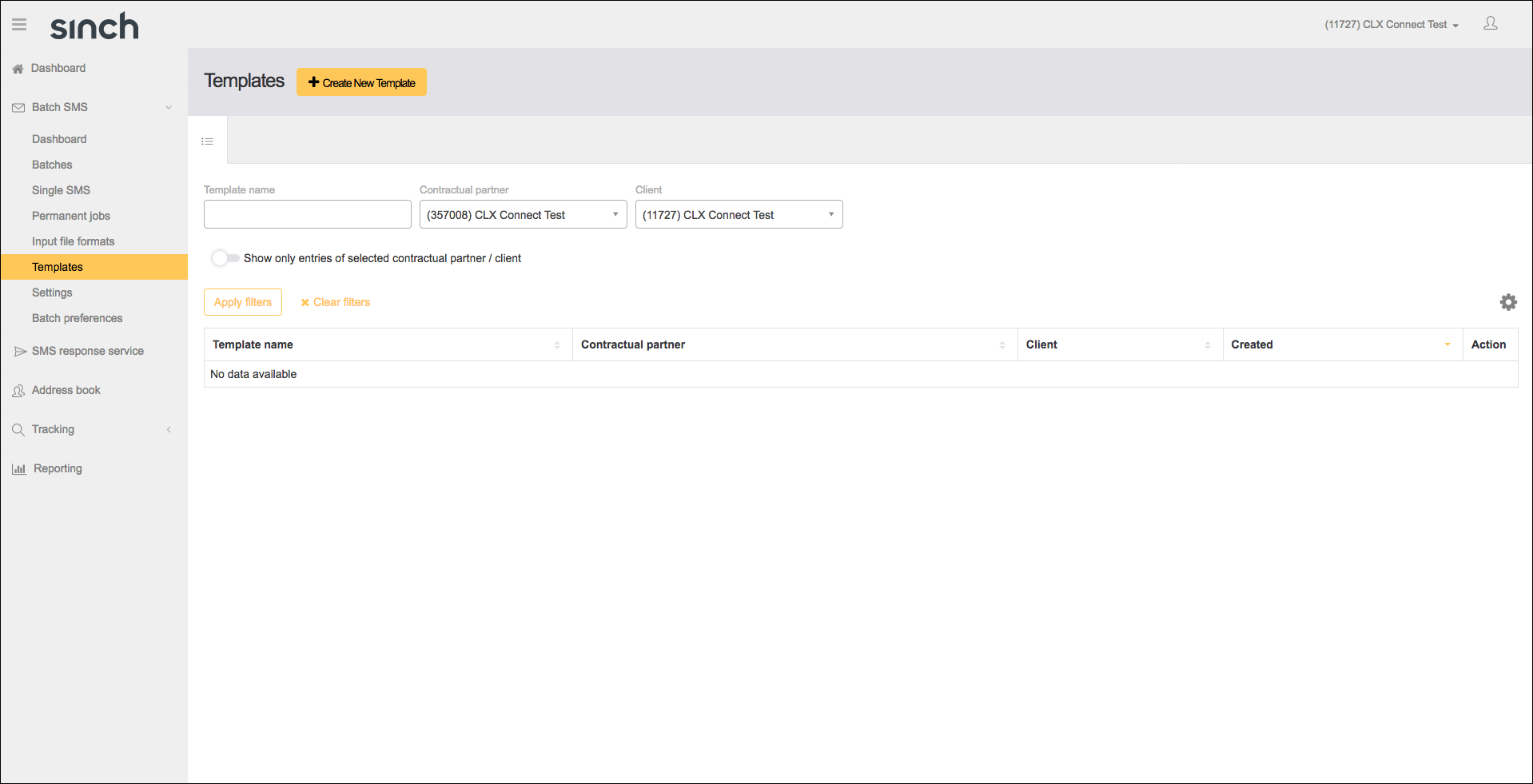
Task: Select the SMS response service paper plane icon
Action: tap(19, 350)
